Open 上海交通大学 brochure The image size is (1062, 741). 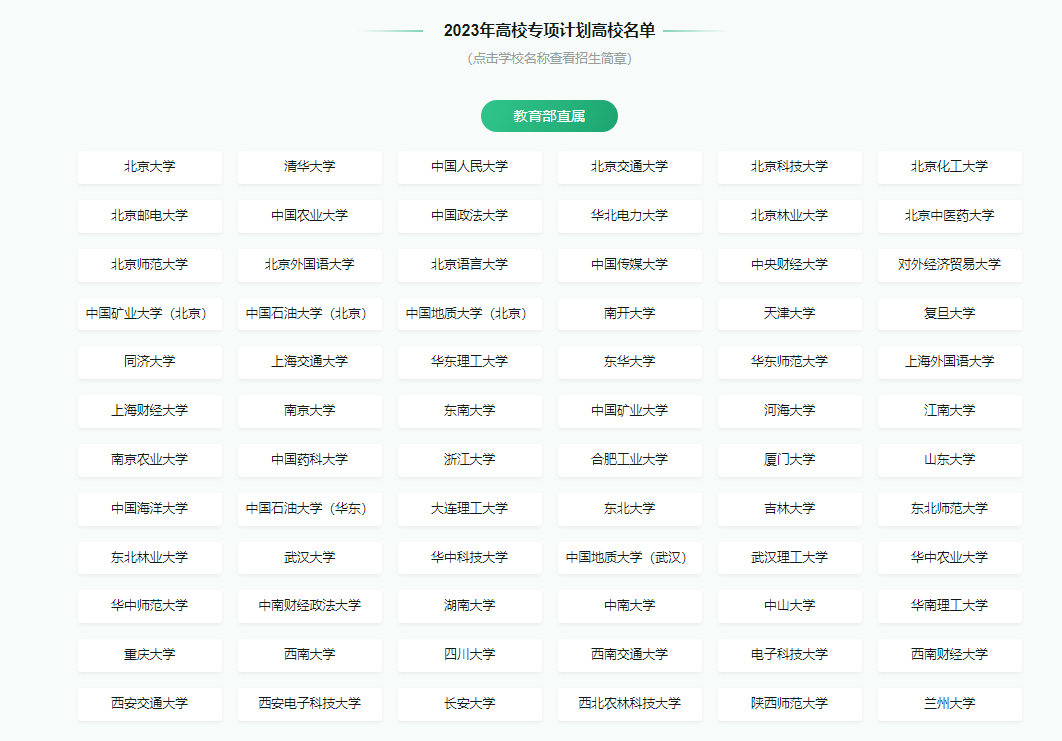tap(310, 362)
